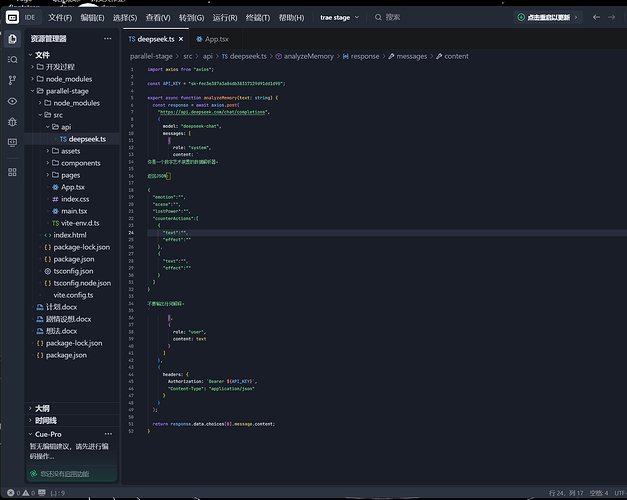Click the restart to update button
The height and width of the screenshot is (500, 627).
[548, 17]
